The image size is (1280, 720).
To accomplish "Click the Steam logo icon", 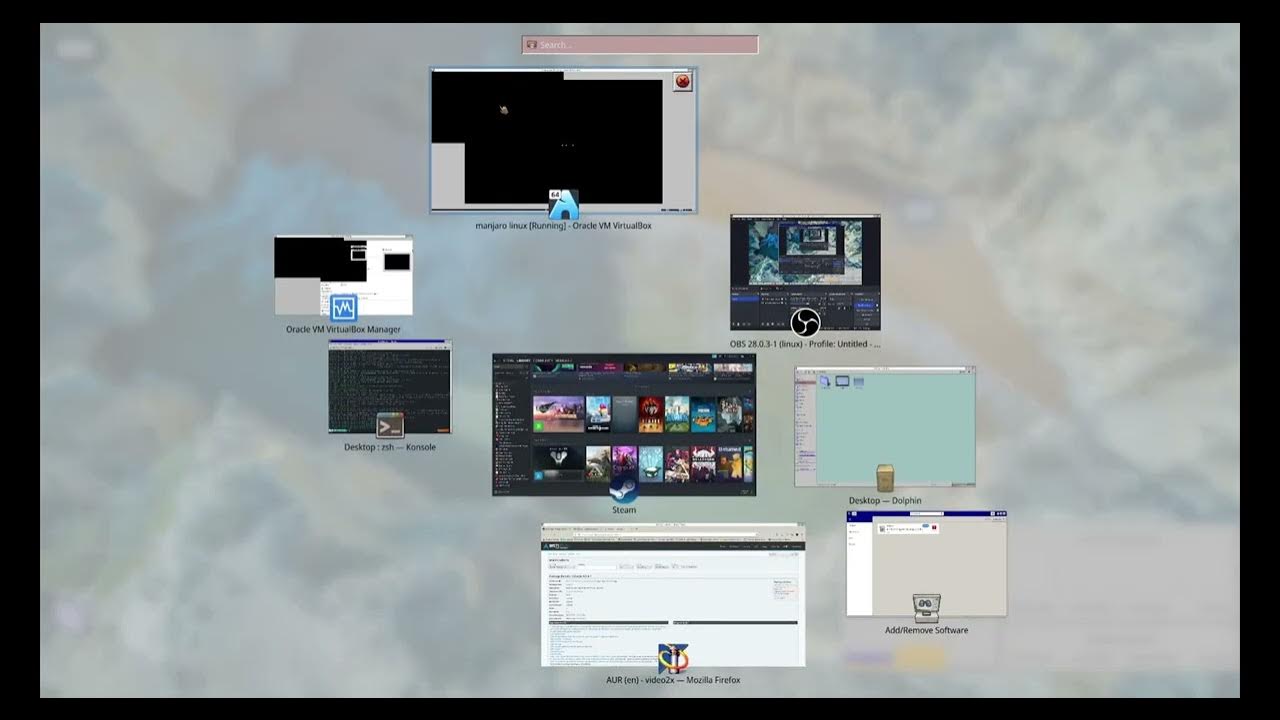I will coord(624,488).
